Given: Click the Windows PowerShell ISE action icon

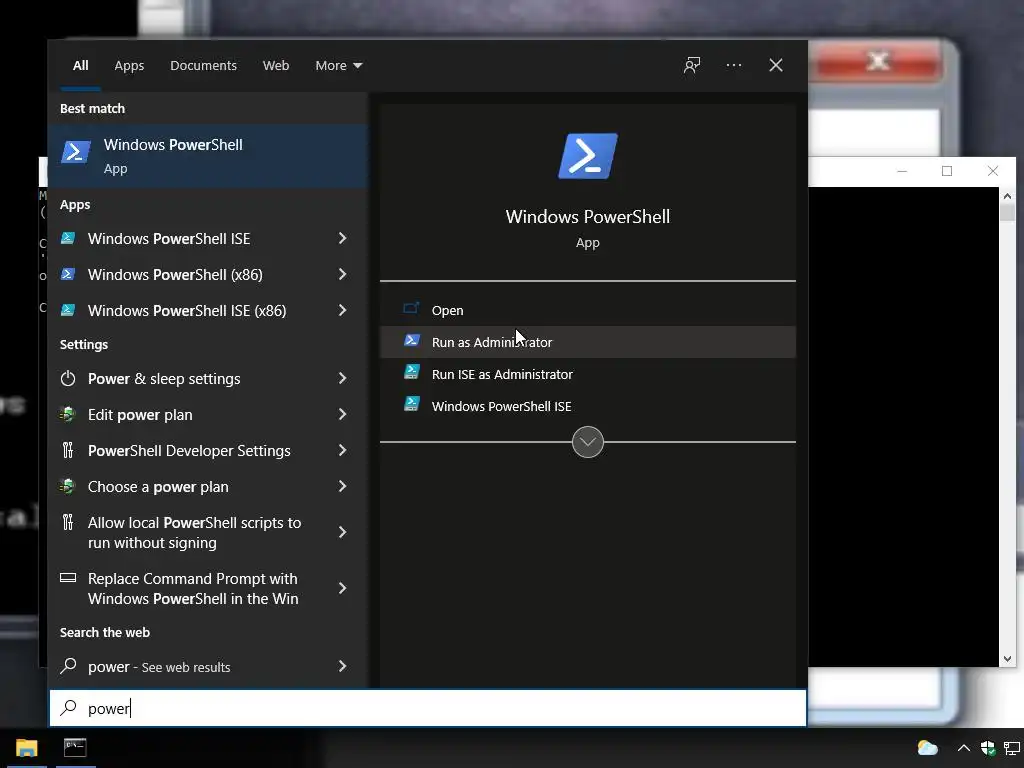Looking at the screenshot, I should [x=411, y=404].
